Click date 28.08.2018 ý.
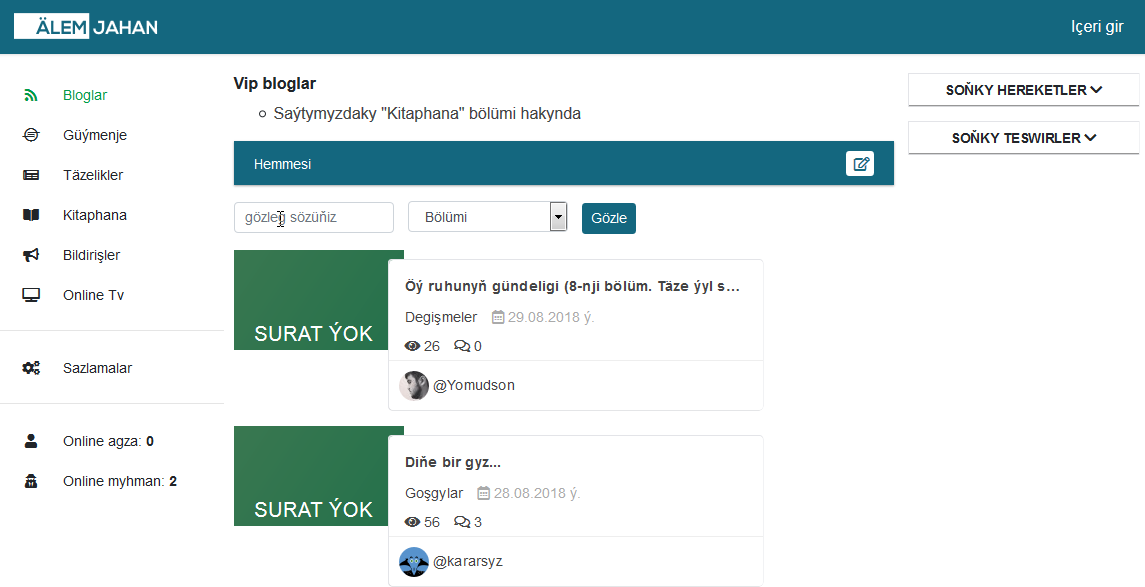This screenshot has width=1145, height=587. coord(537,493)
